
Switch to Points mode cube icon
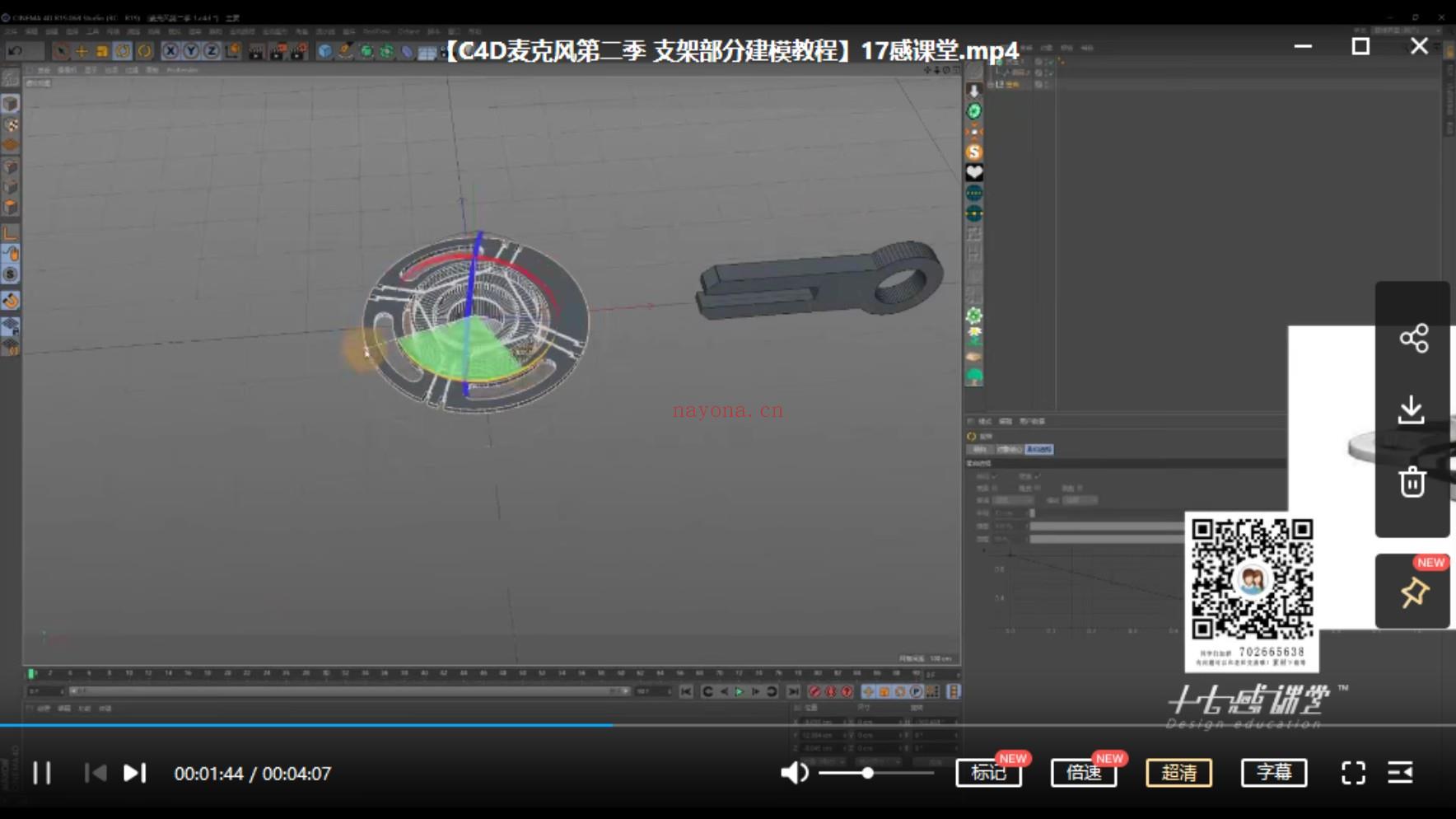[11, 166]
